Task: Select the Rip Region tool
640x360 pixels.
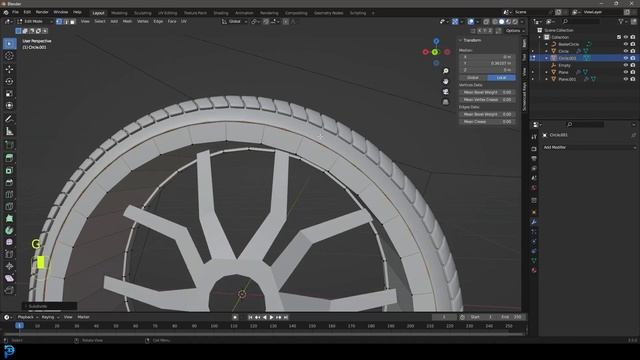Action: (9, 290)
